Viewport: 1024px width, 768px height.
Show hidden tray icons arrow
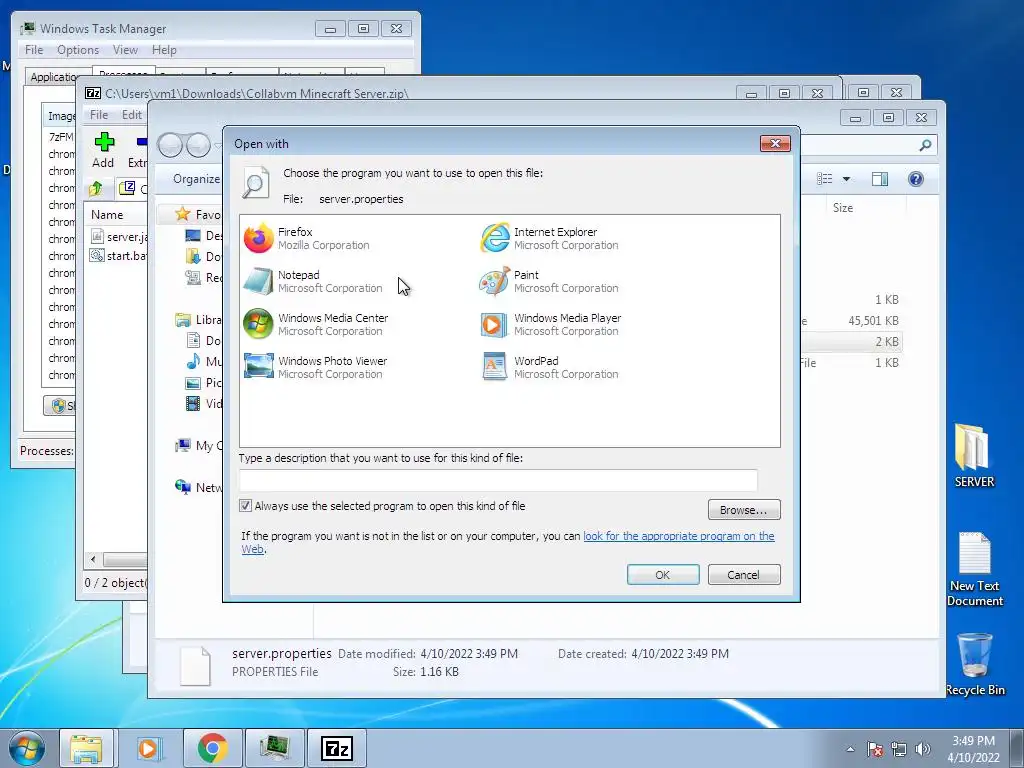[850, 749]
